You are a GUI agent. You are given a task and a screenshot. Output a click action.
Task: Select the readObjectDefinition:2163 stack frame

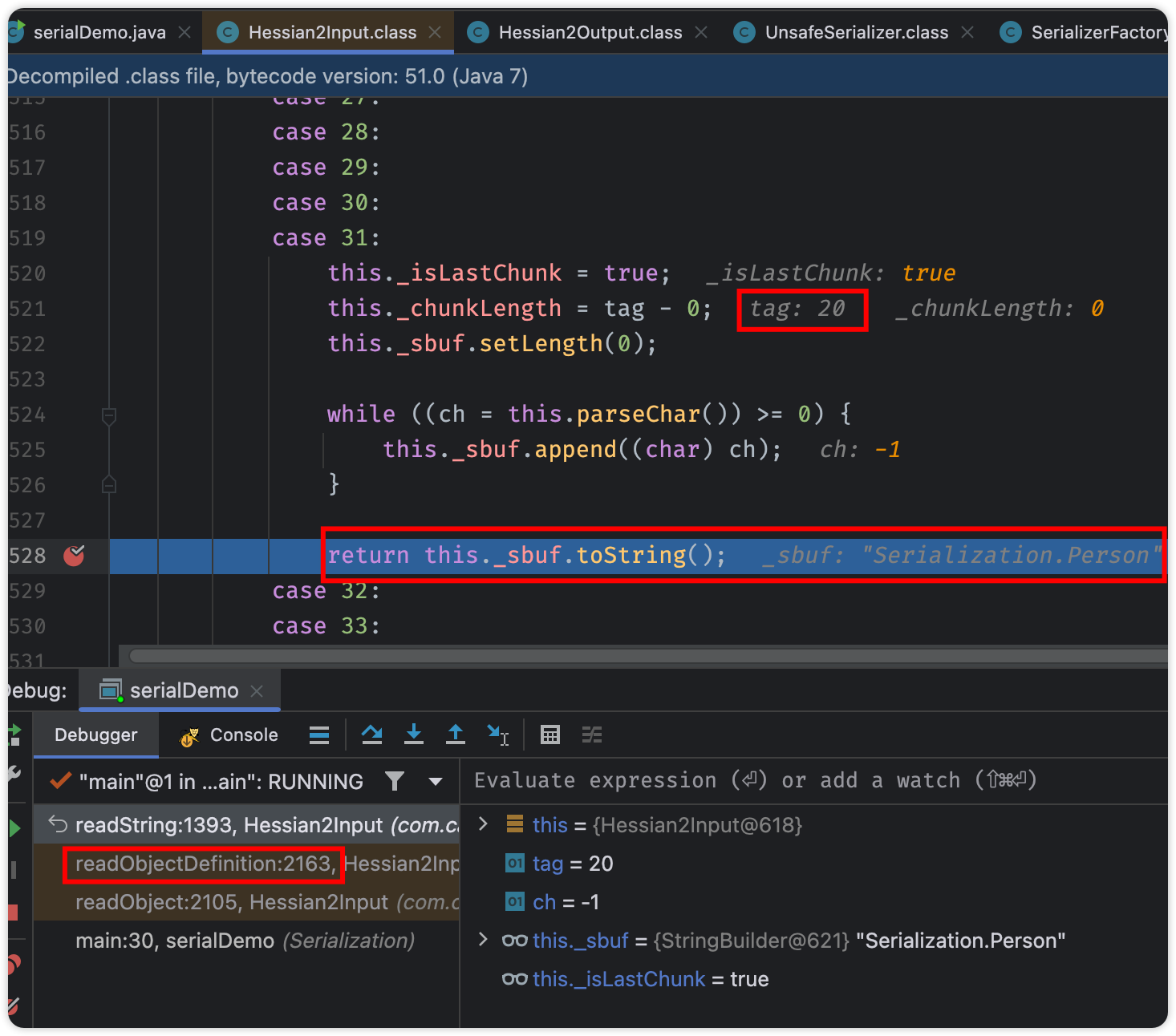tap(247, 864)
